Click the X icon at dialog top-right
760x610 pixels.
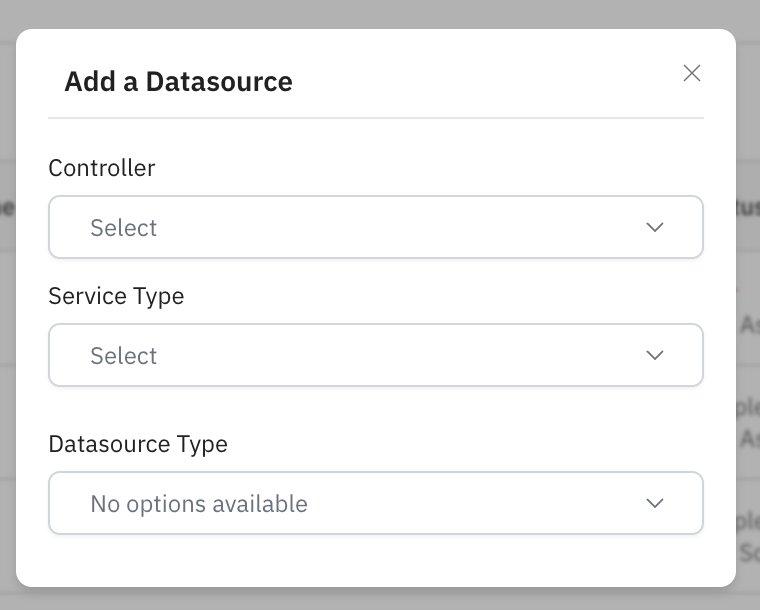(x=691, y=73)
